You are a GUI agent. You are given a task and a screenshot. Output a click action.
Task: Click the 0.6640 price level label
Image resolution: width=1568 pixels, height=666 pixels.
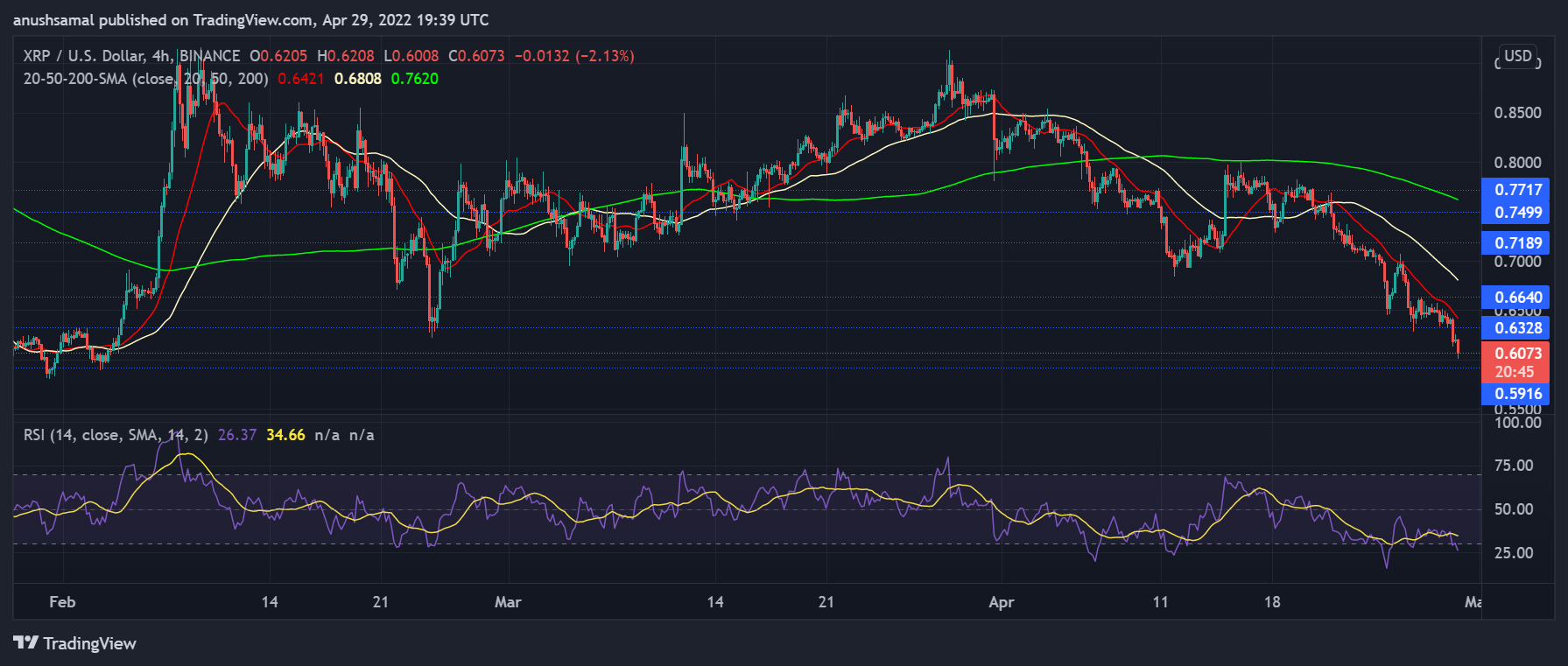click(1517, 298)
